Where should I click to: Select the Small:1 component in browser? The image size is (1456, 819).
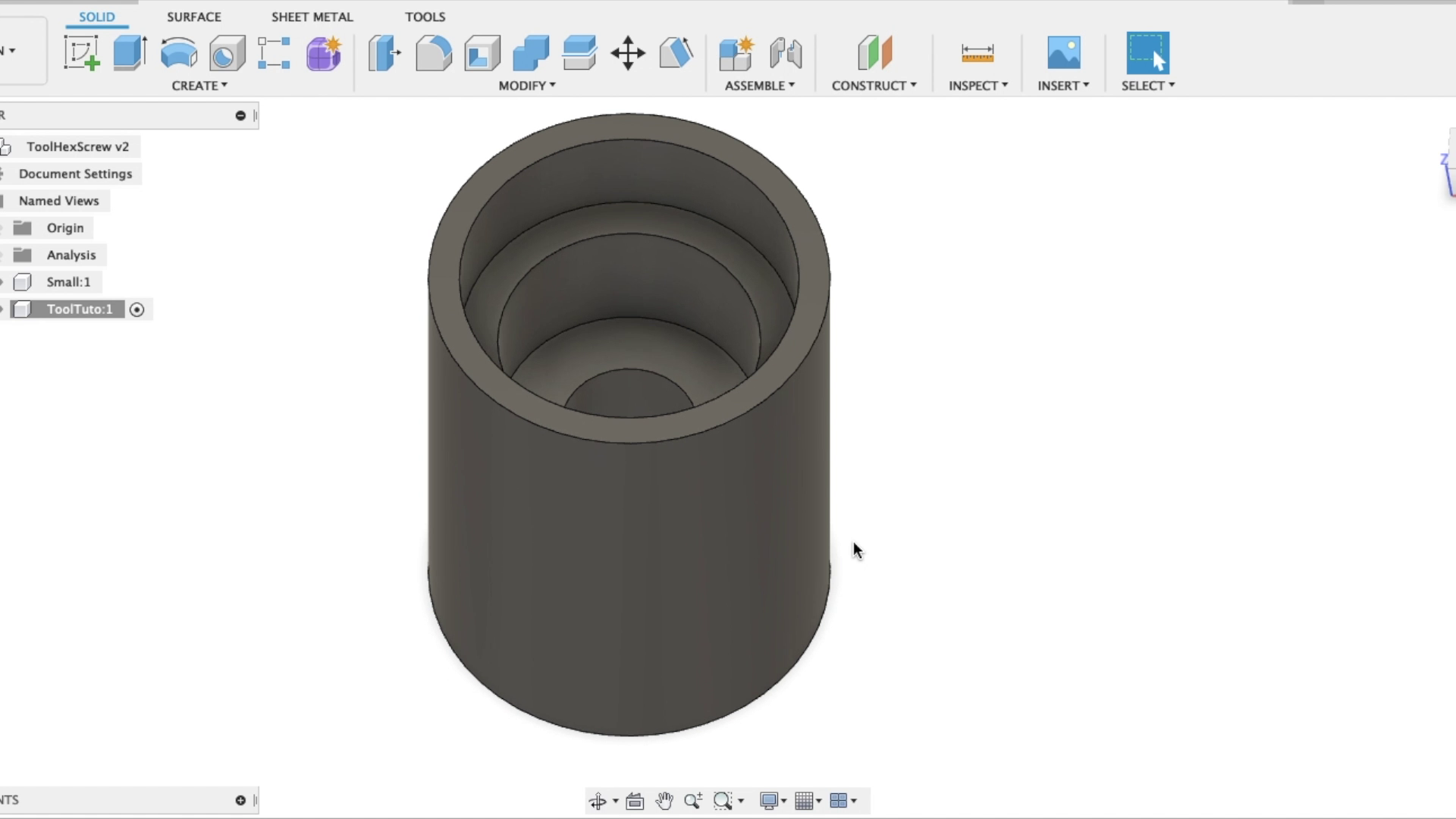pyautogui.click(x=68, y=281)
